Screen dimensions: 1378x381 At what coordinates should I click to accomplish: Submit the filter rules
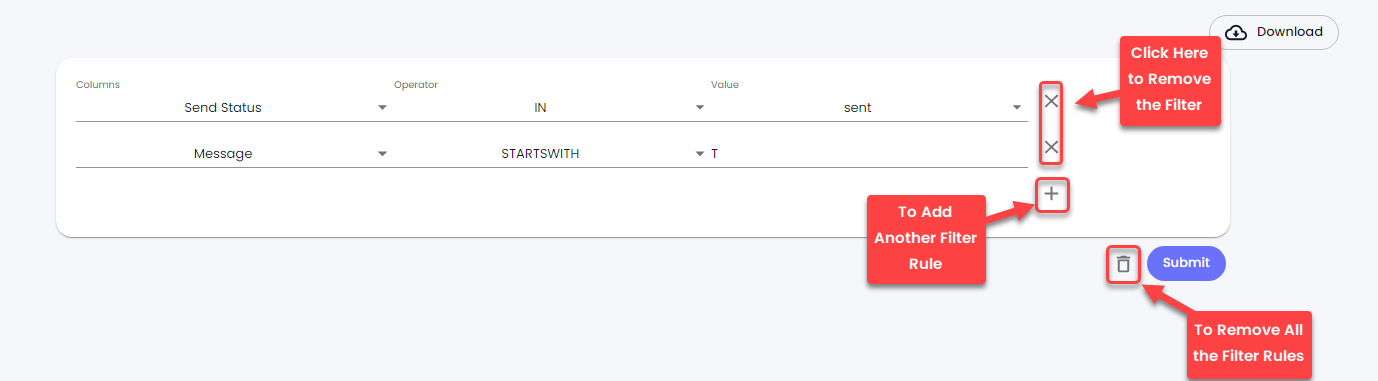pos(1186,263)
